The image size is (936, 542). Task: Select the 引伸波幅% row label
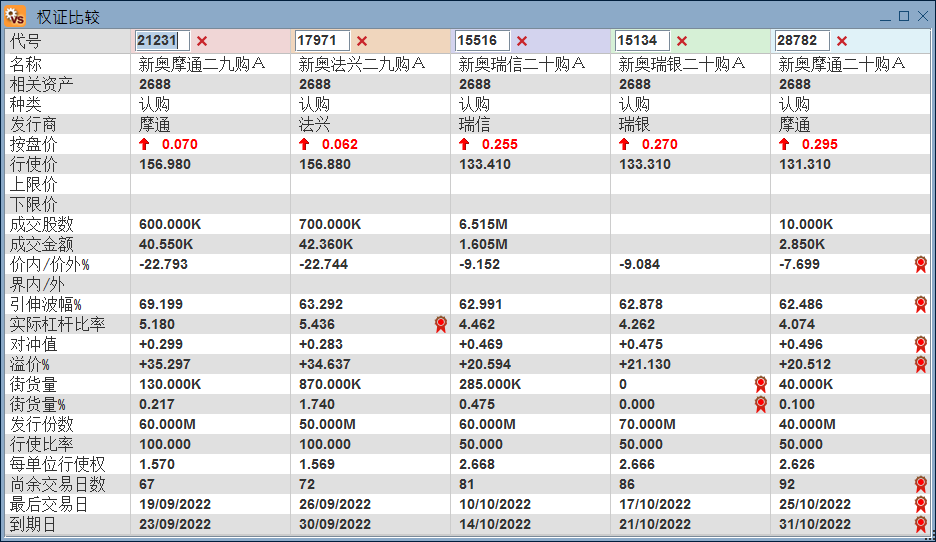[45, 304]
